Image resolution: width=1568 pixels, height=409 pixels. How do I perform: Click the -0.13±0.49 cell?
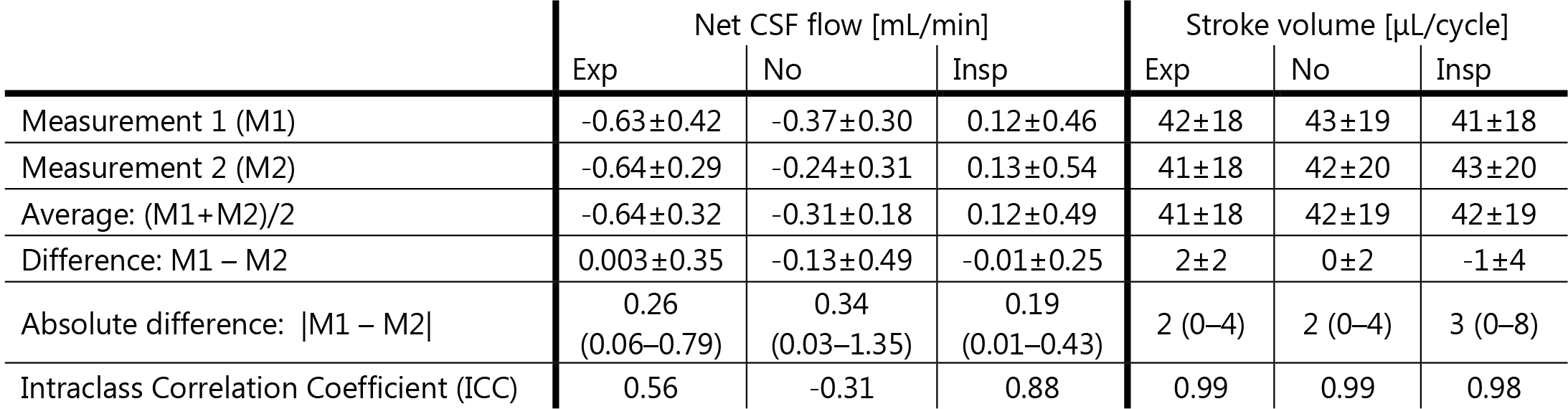(x=841, y=260)
